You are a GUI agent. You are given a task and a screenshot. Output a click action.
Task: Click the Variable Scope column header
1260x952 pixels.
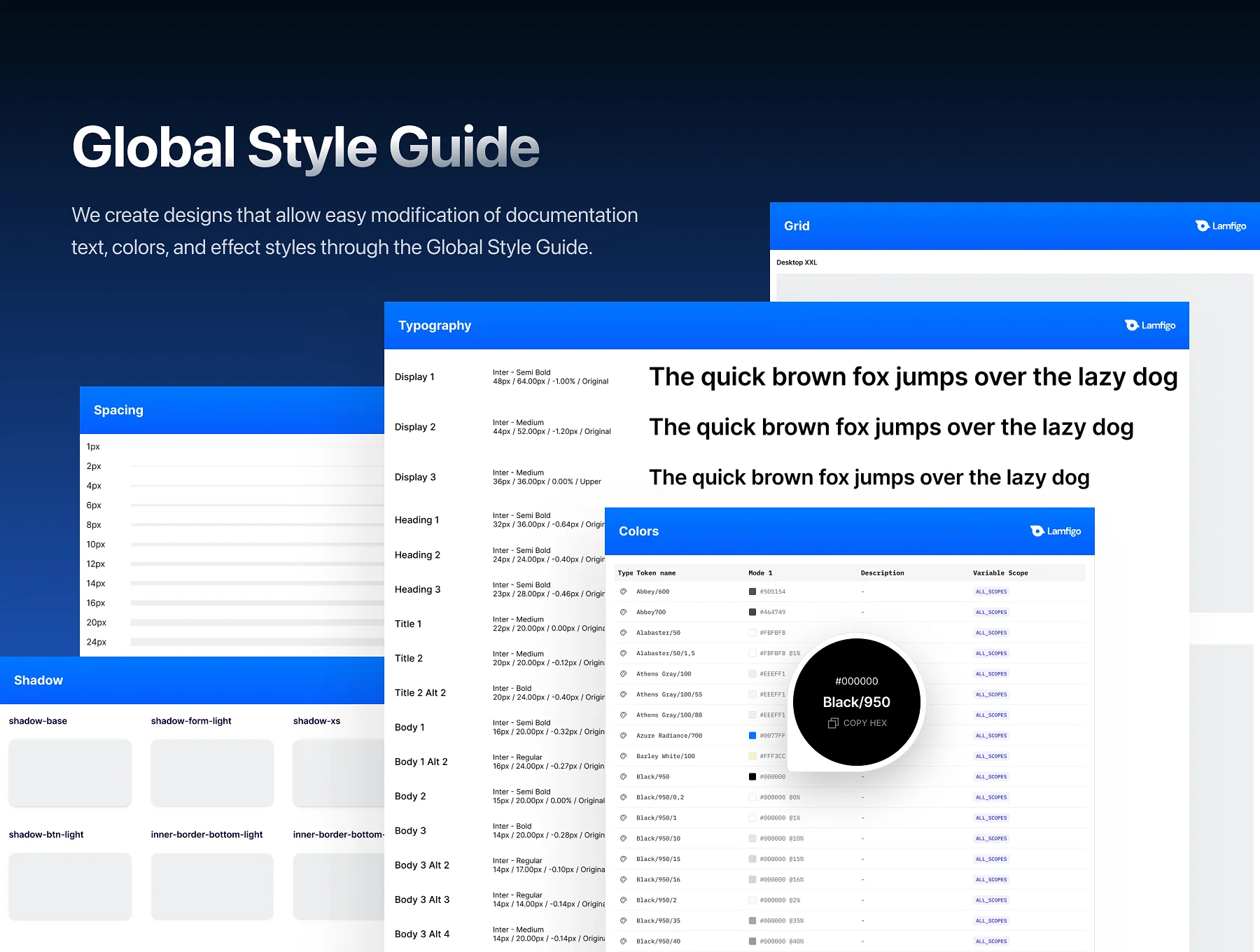[x=1000, y=573]
